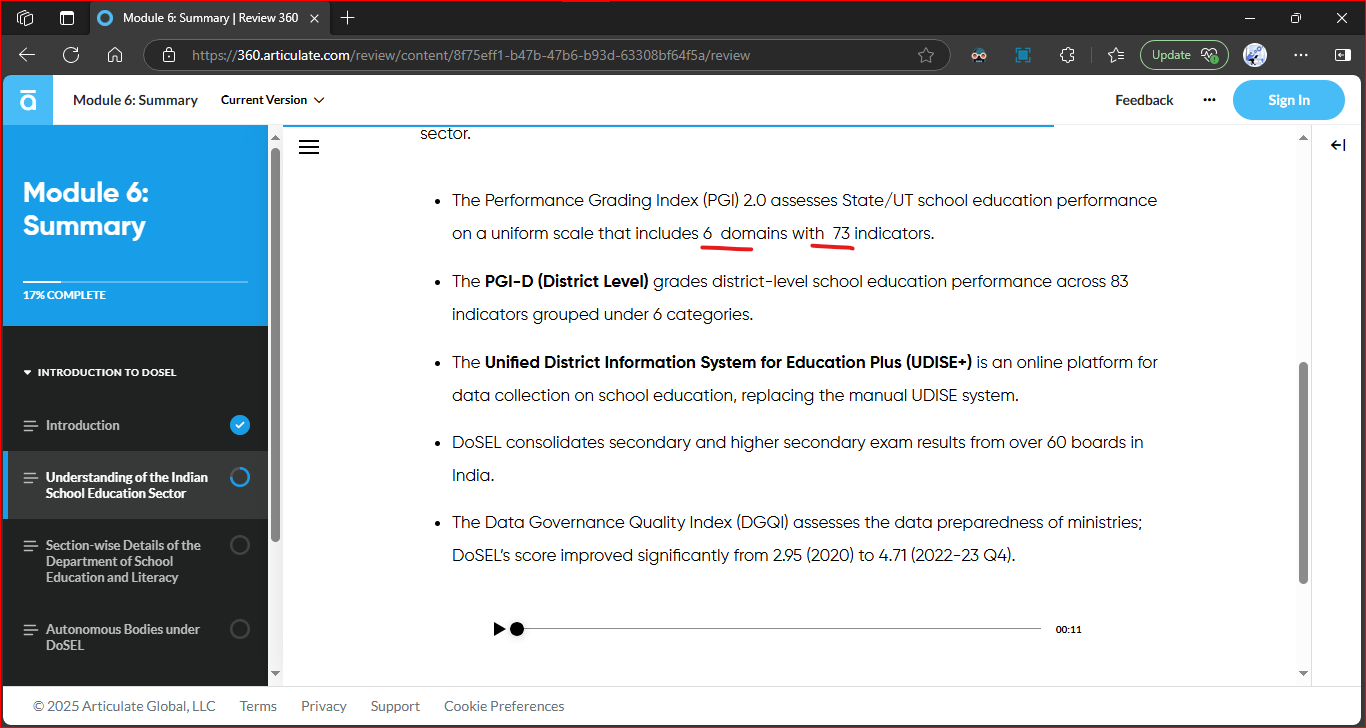
Task: Click the Module 6: Summary header title
Action: (x=135, y=100)
